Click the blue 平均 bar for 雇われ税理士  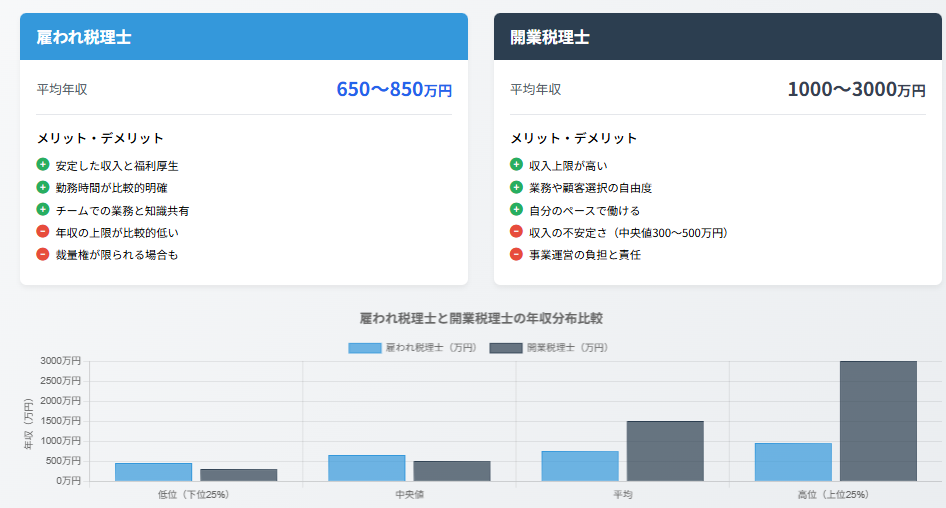tap(580, 466)
